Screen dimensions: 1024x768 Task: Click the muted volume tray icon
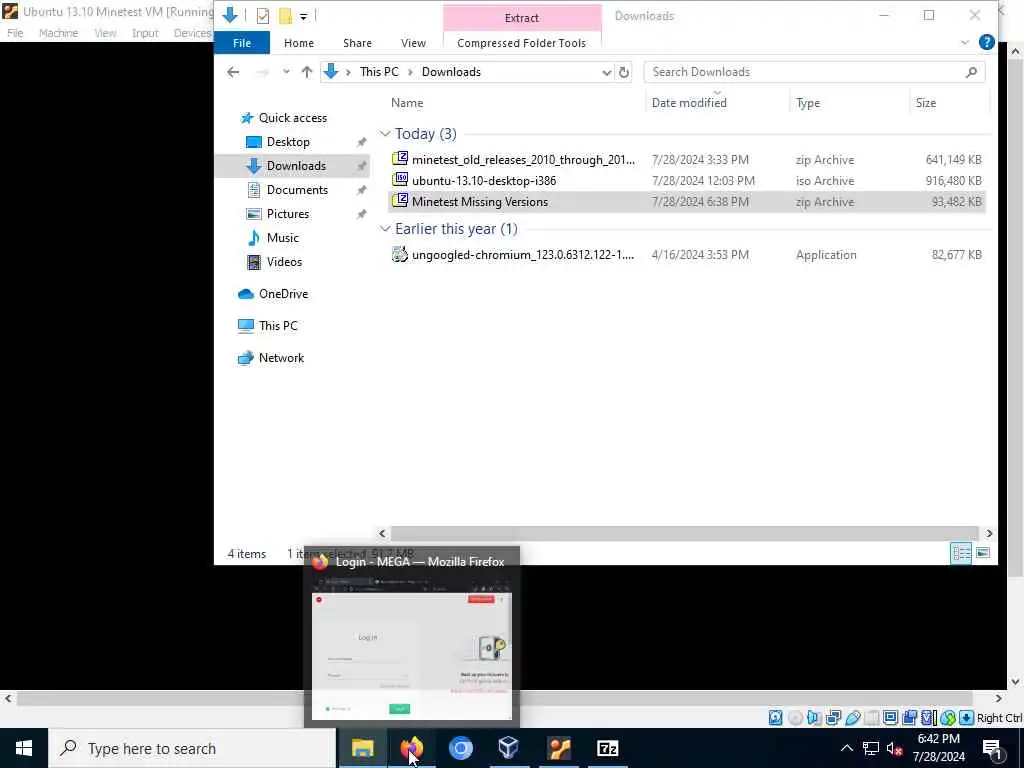[x=894, y=749]
